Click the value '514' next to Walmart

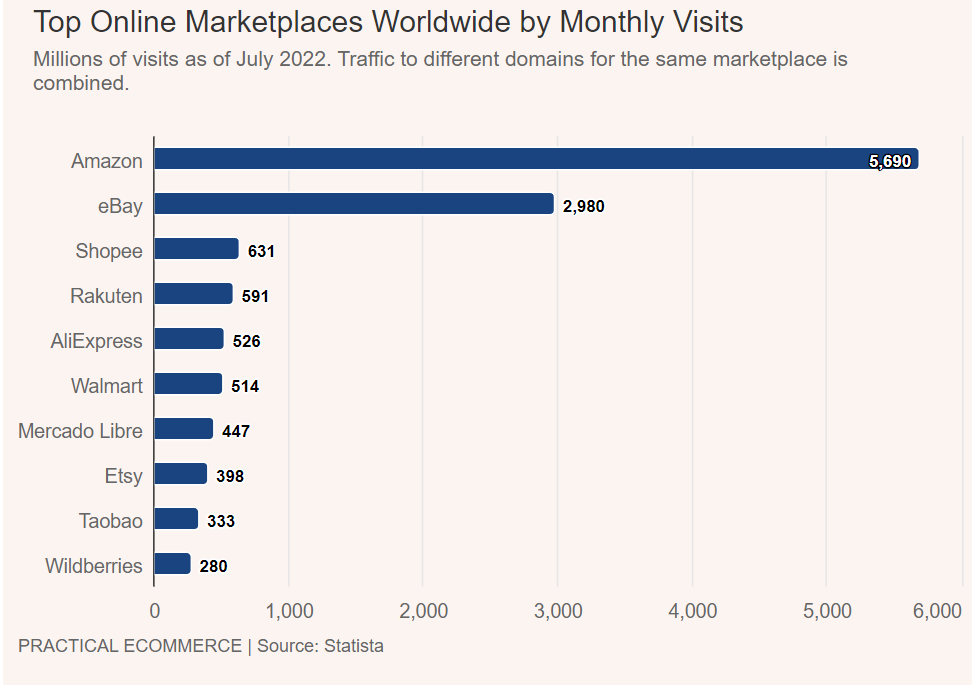[245, 386]
